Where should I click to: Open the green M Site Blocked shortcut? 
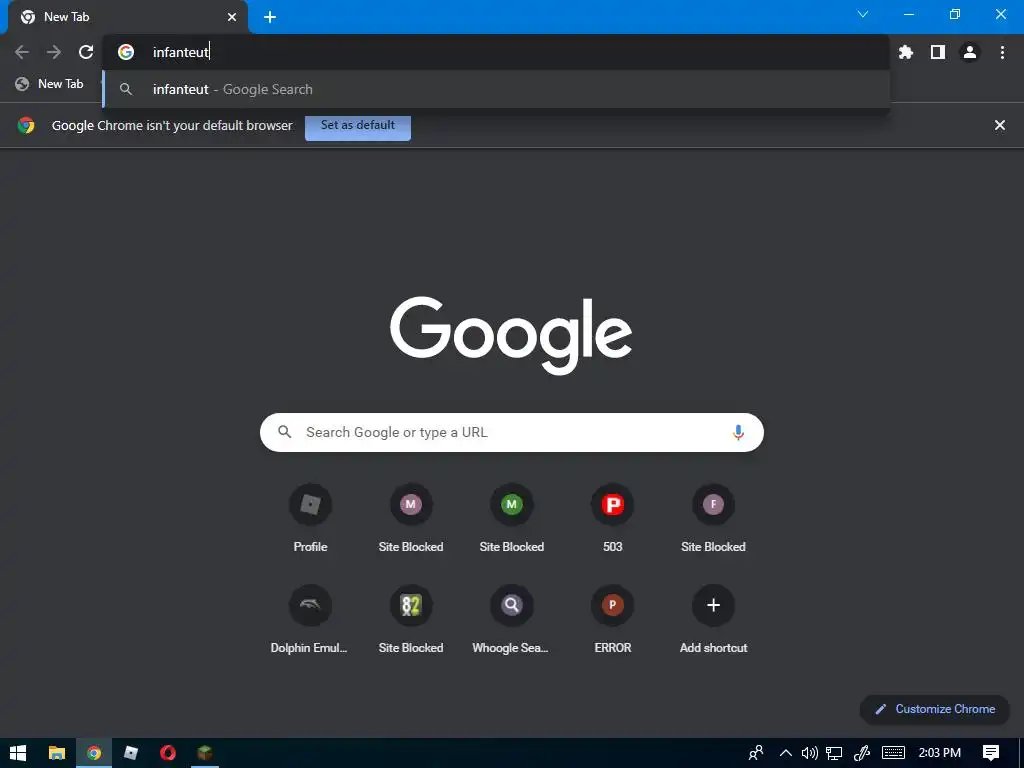tap(511, 519)
